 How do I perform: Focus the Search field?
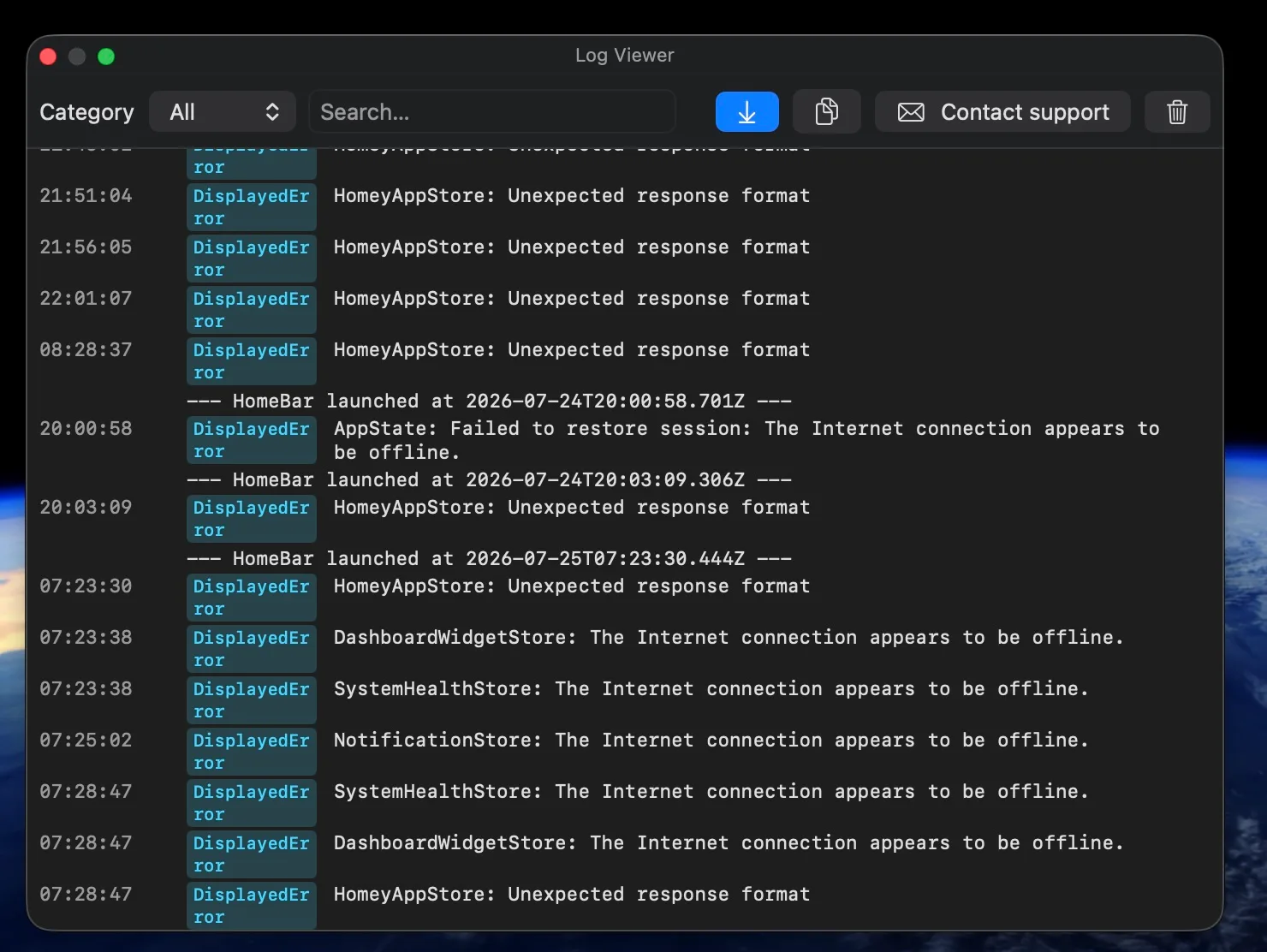click(492, 112)
